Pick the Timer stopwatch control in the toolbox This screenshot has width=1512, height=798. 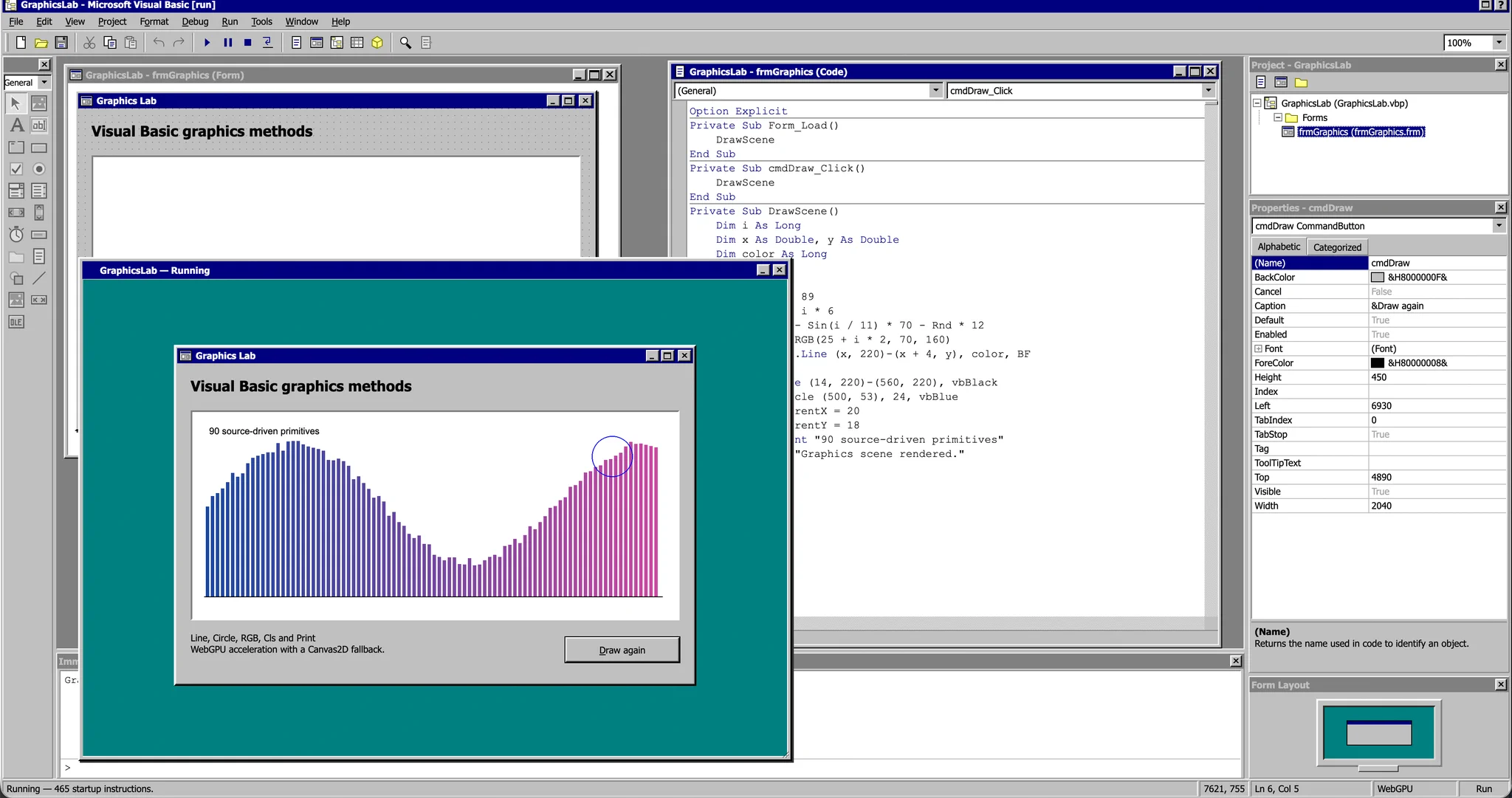pyautogui.click(x=16, y=235)
